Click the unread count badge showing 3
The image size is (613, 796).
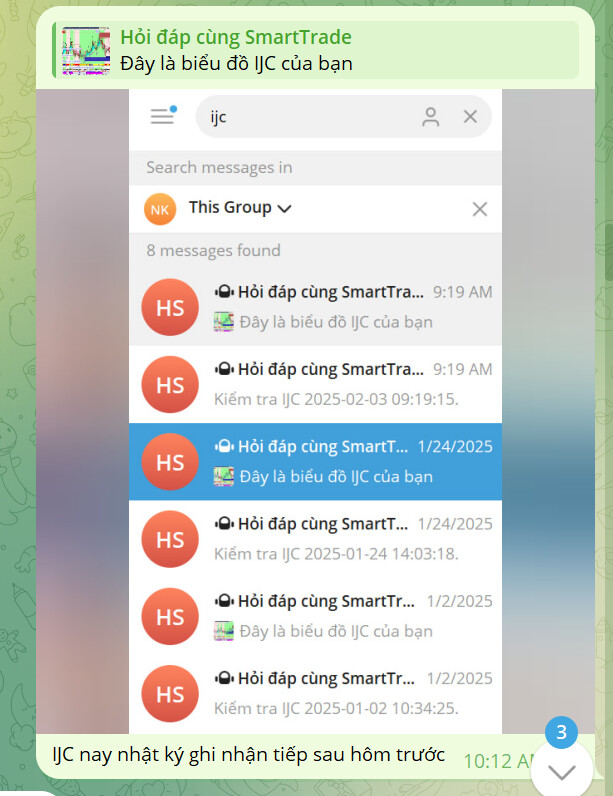click(x=561, y=732)
